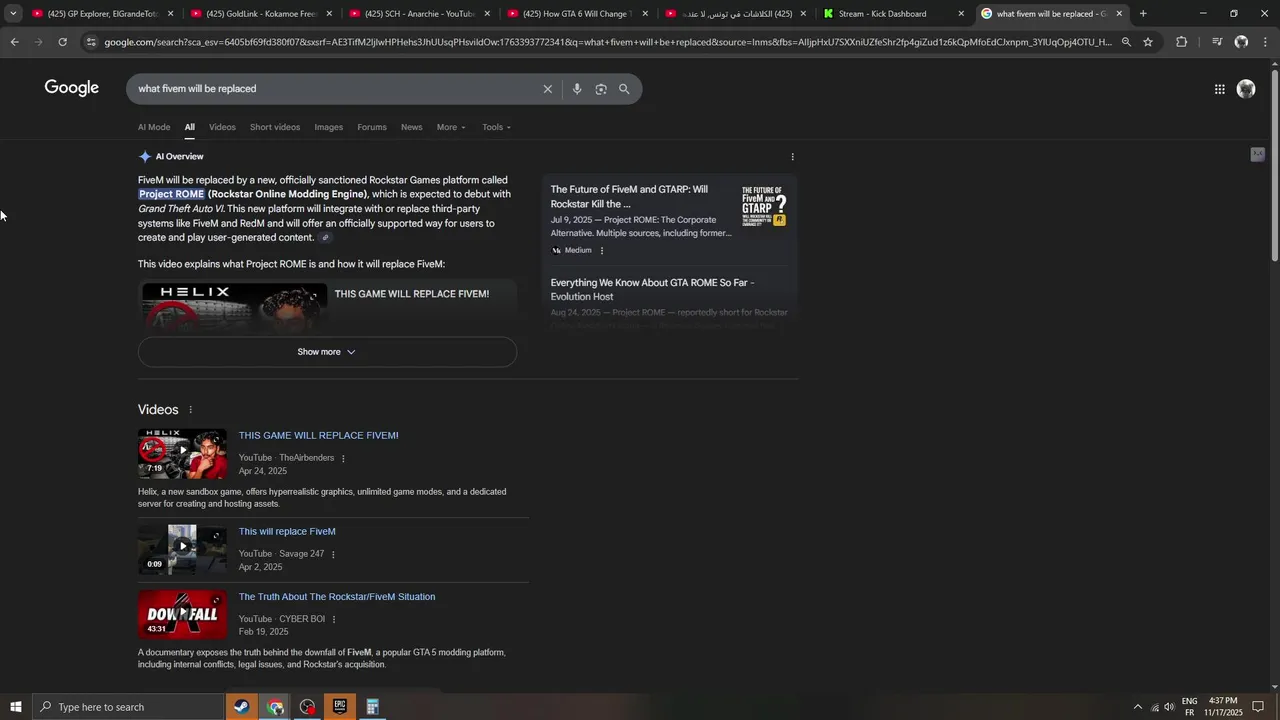
Task: Go to Google homepage via logo
Action: 72,88
